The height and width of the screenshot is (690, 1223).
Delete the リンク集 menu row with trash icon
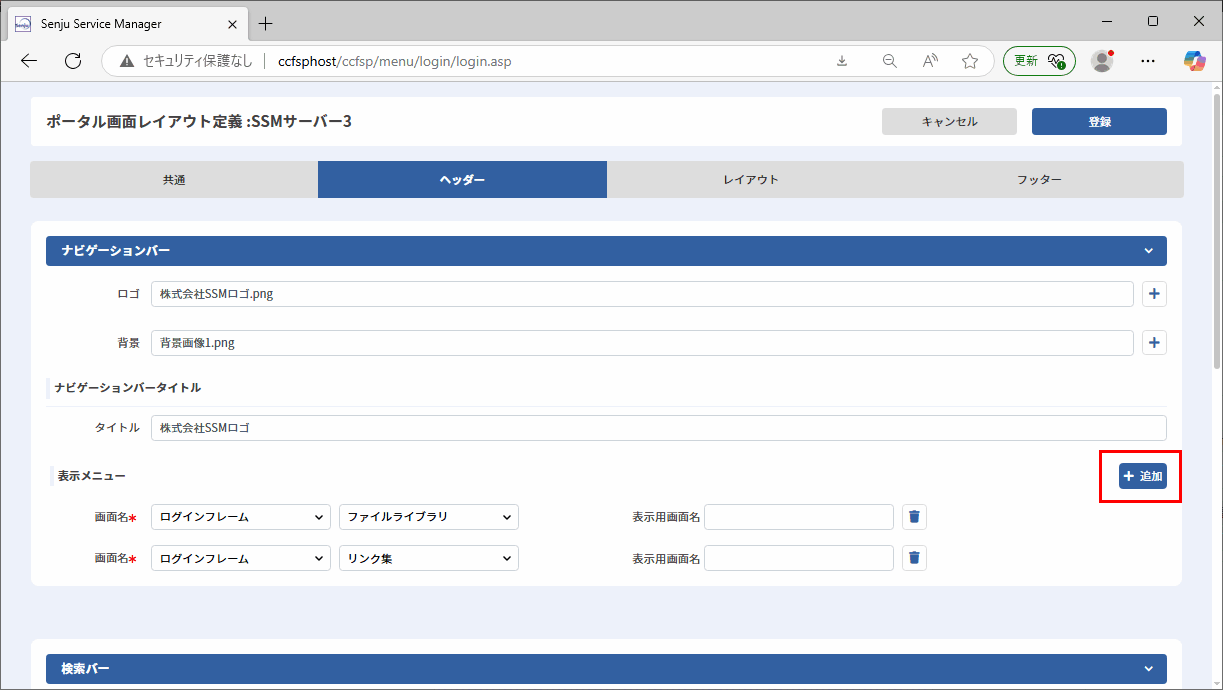(914, 558)
